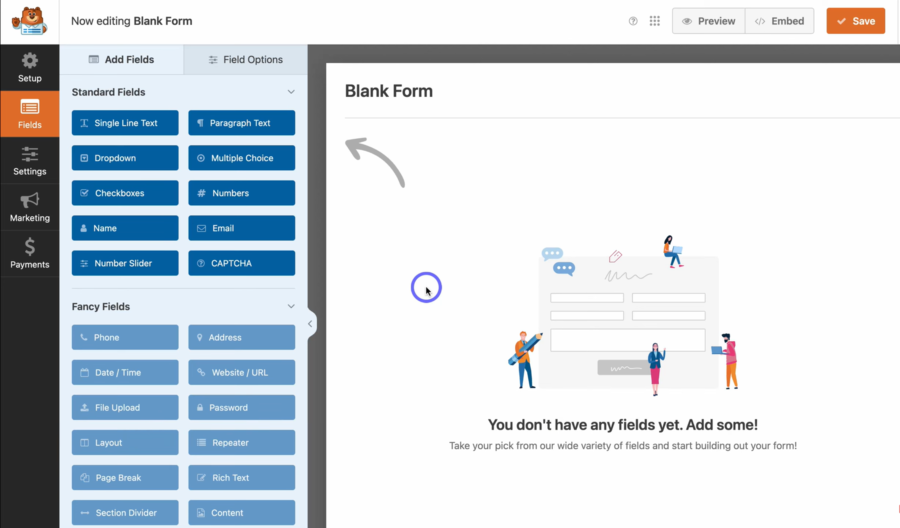The height and width of the screenshot is (528, 900).
Task: Open the Payments sidebar section
Action: coord(29,254)
